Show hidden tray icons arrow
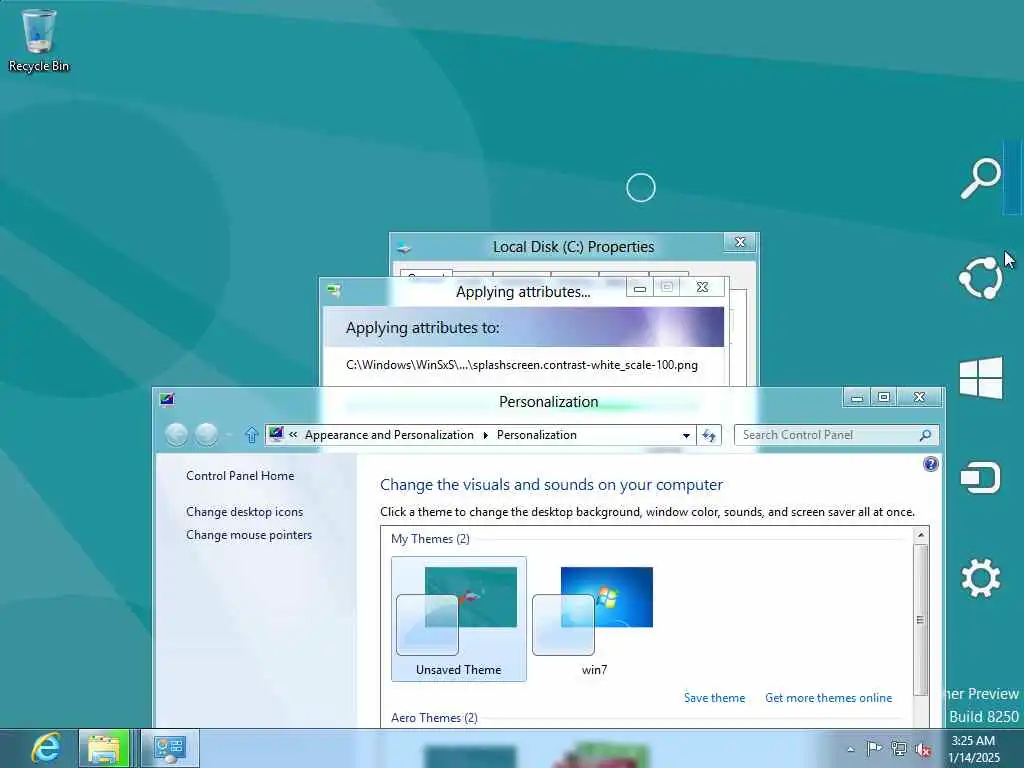The width and height of the screenshot is (1024, 768). (850, 749)
